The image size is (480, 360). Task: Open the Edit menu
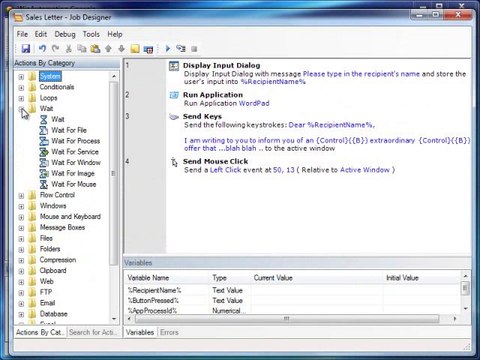41,34
